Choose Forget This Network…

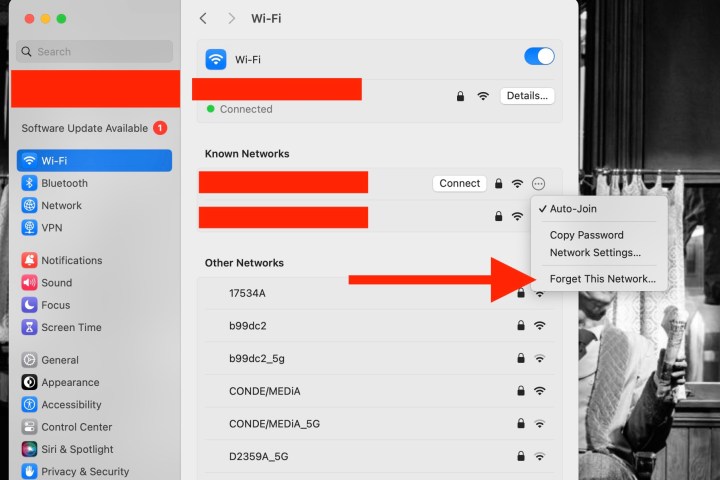pyautogui.click(x=602, y=279)
